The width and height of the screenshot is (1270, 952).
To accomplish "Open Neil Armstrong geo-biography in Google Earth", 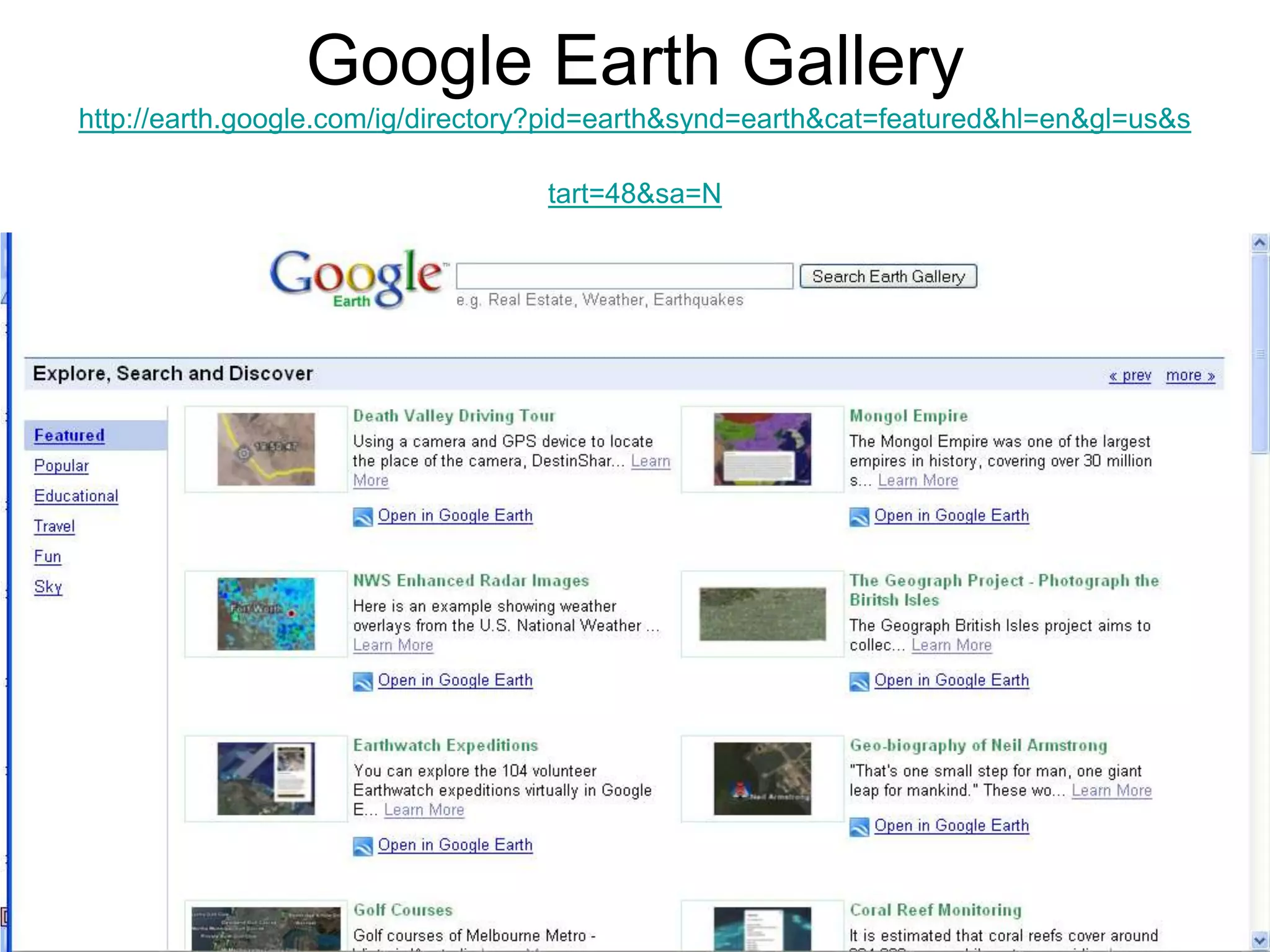I will pos(951,826).
